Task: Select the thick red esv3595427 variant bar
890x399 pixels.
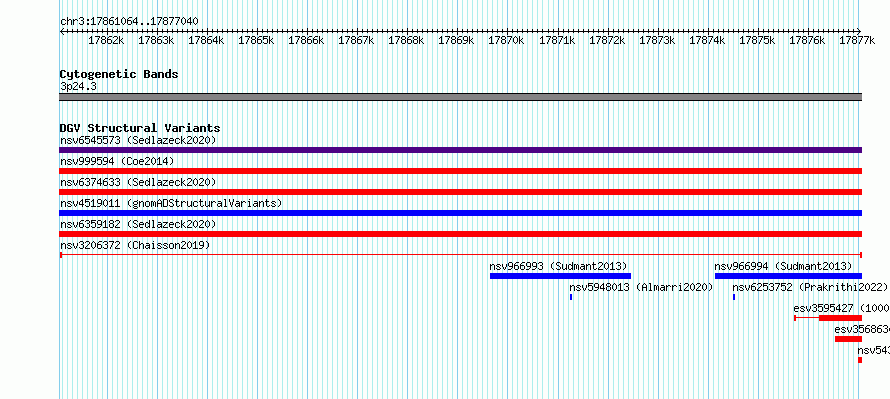Action: [840, 318]
